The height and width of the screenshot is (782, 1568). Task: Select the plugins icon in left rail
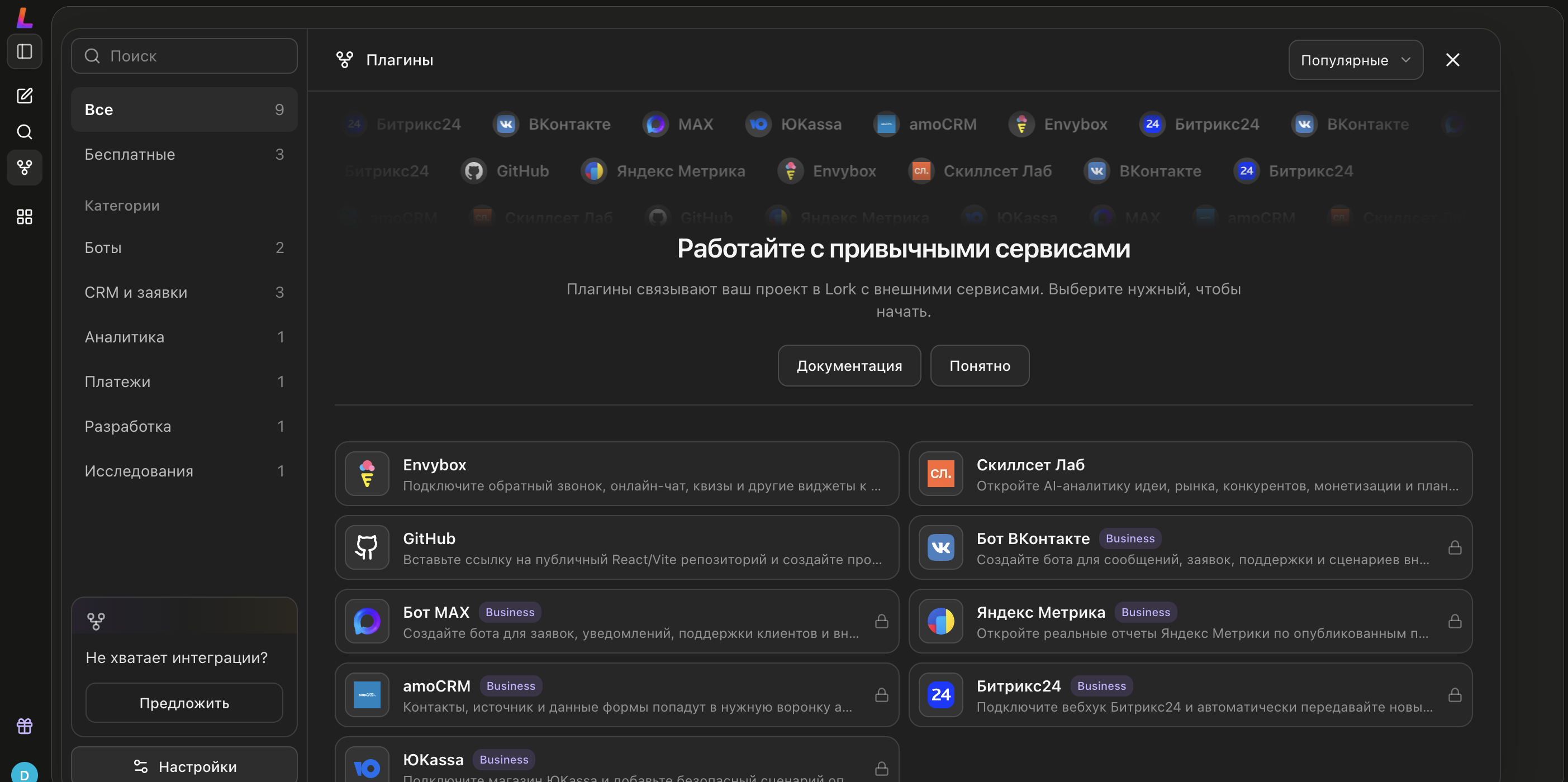click(25, 168)
